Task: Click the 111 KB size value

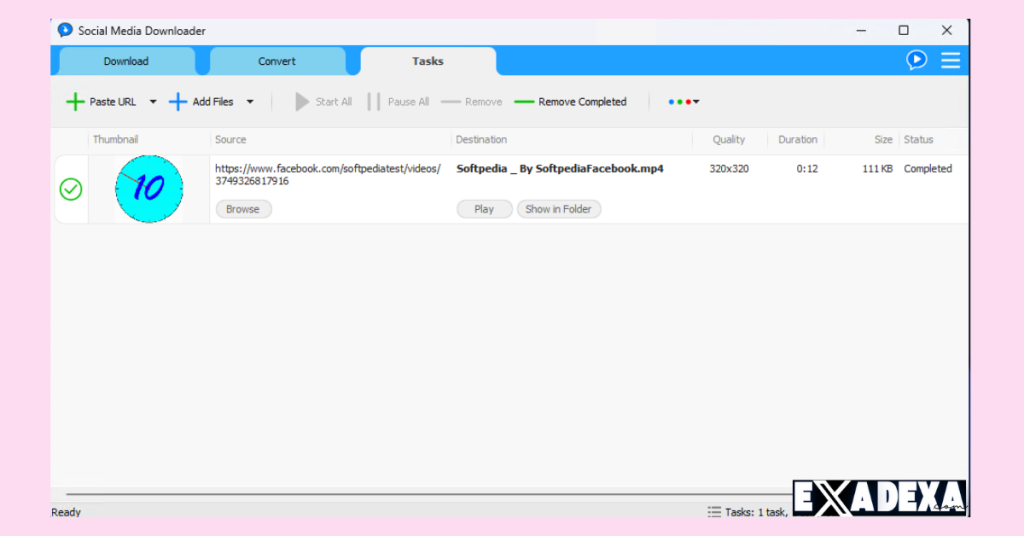Action: point(877,168)
